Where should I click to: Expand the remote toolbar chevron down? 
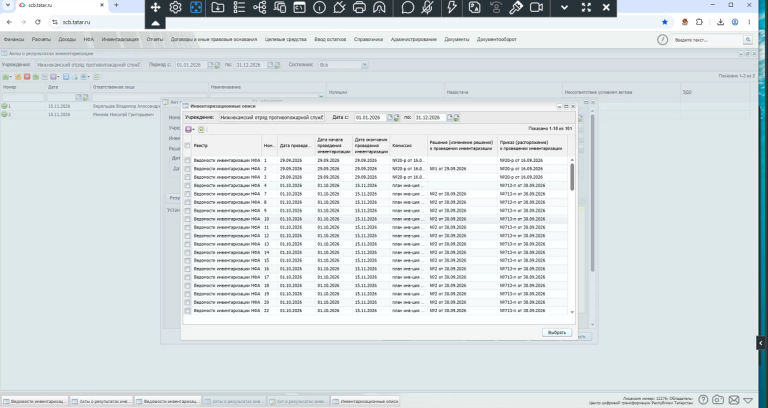point(564,7)
